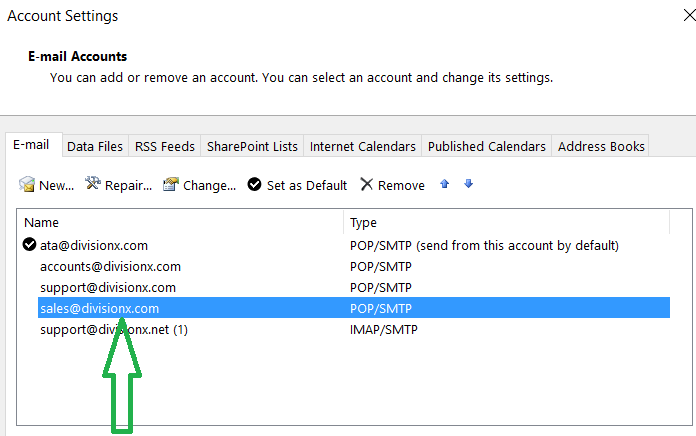
Task: Click the Repair tools icon
Action: click(x=93, y=185)
